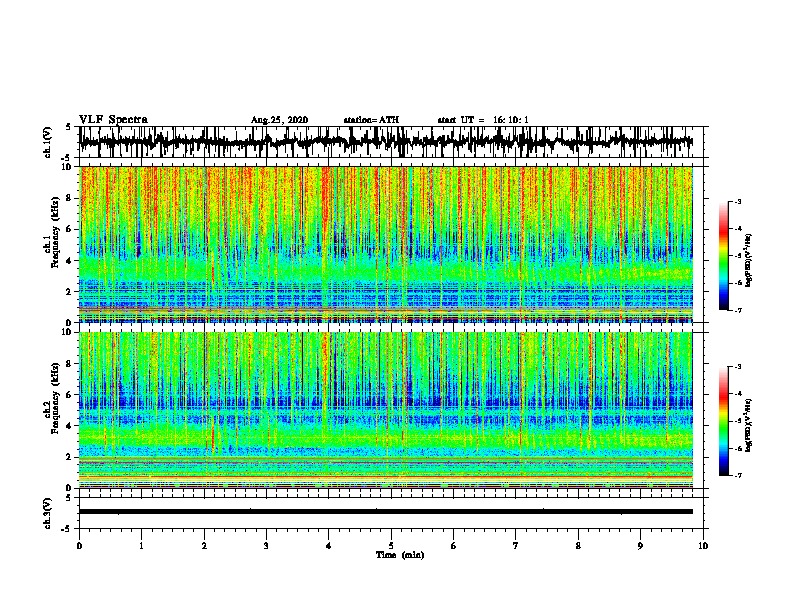Click the "-3" label on ch.2 color scale
The width and height of the screenshot is (792, 612).
[738, 367]
